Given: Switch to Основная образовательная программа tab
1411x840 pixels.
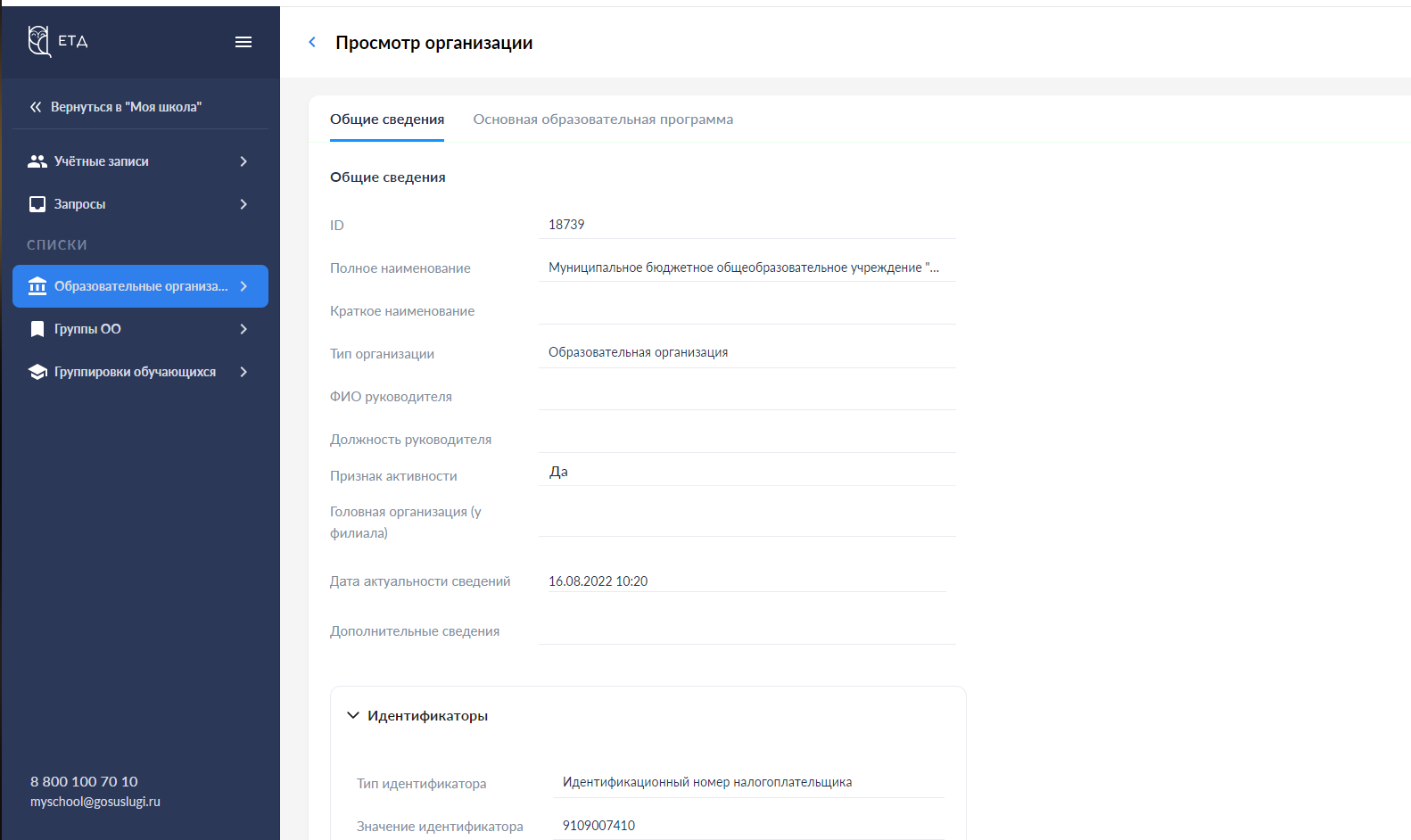Looking at the screenshot, I should 603,119.
